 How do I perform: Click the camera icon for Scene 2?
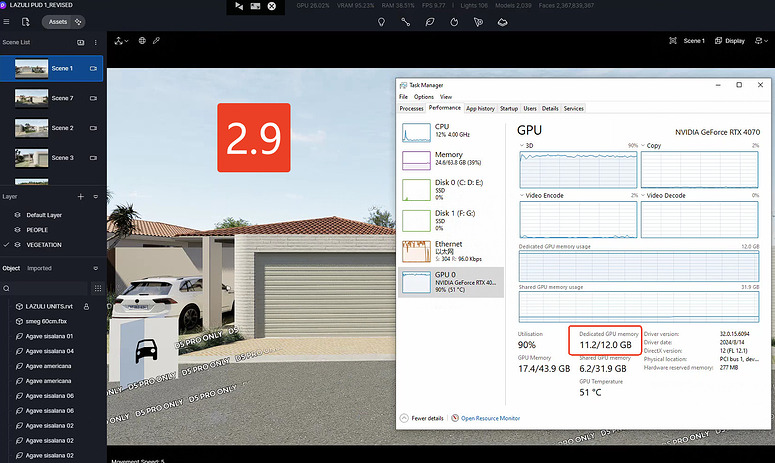click(x=93, y=128)
